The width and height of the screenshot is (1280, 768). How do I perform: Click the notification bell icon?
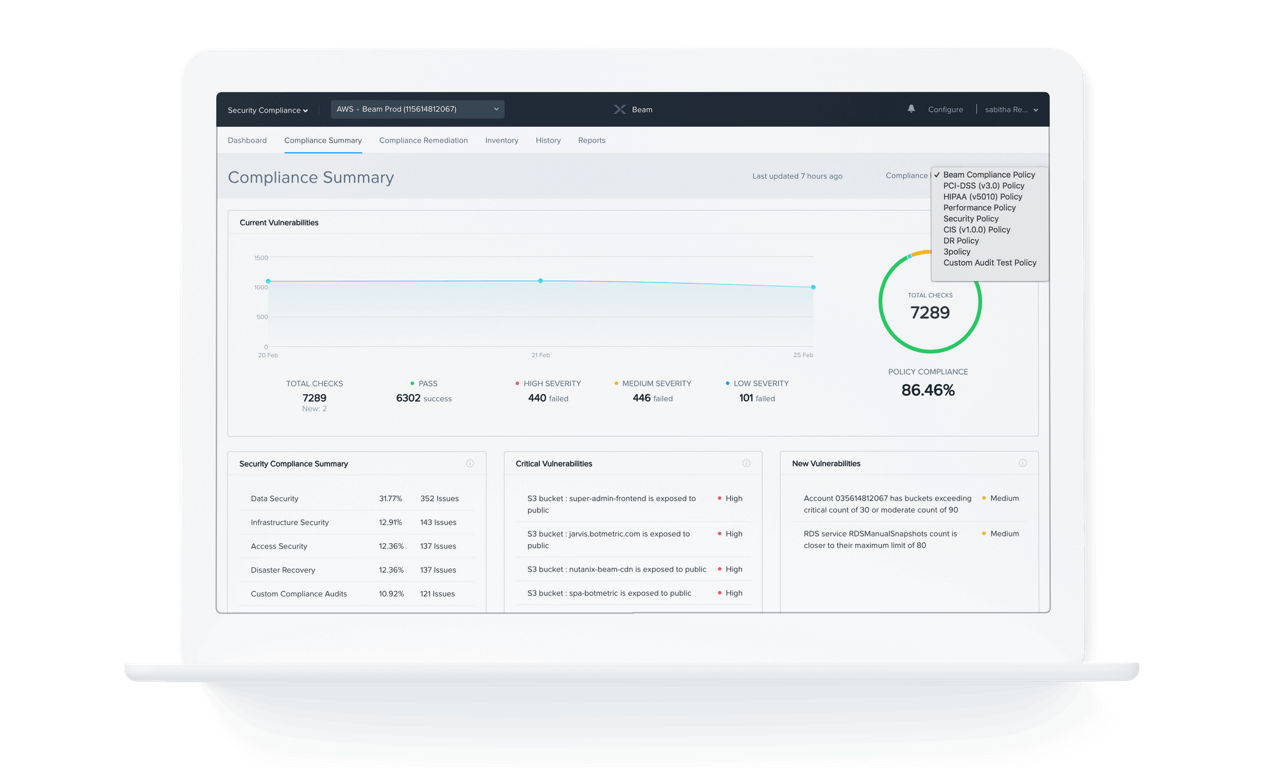pyautogui.click(x=911, y=109)
